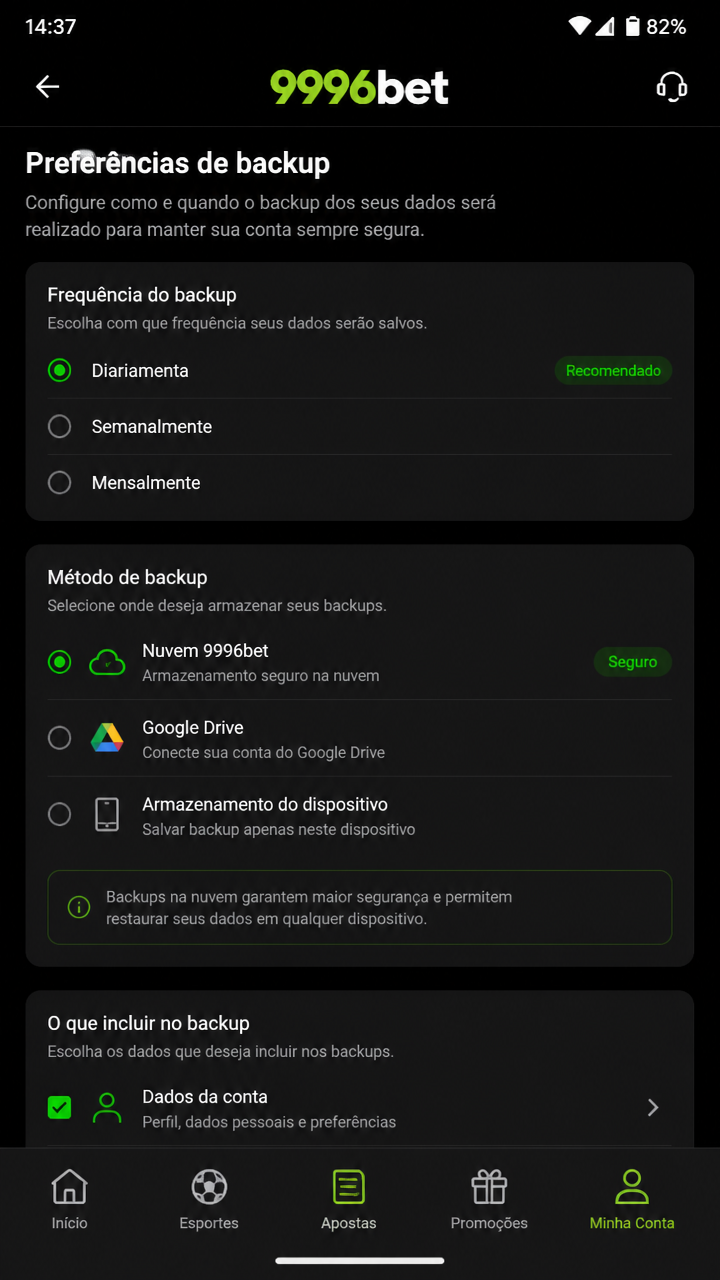Open Esportes via the soccer ball icon
This screenshot has width=720, height=1280.
[x=209, y=1187]
